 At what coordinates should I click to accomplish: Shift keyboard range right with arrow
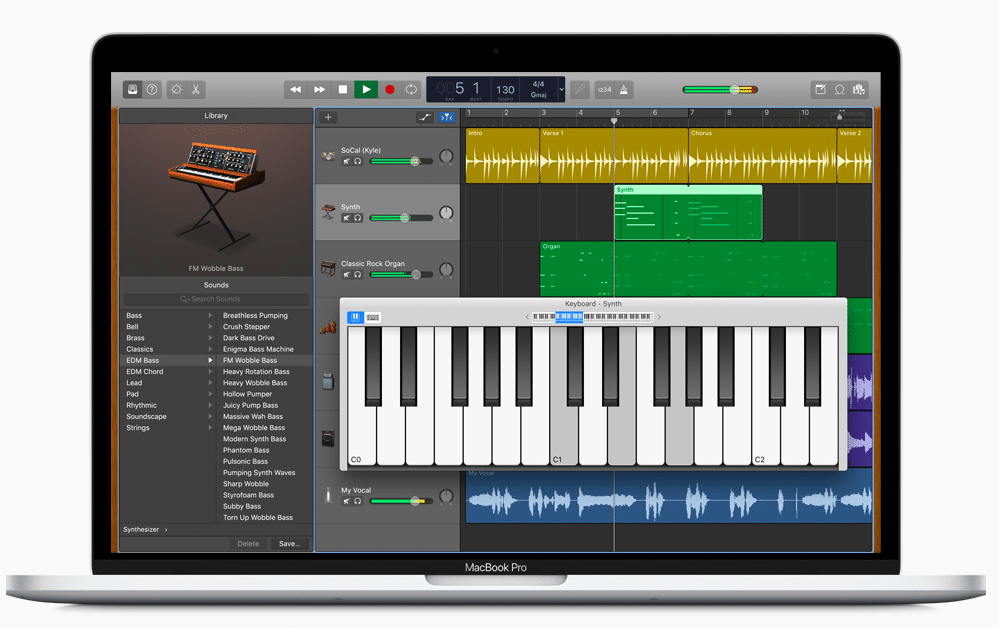(659, 317)
